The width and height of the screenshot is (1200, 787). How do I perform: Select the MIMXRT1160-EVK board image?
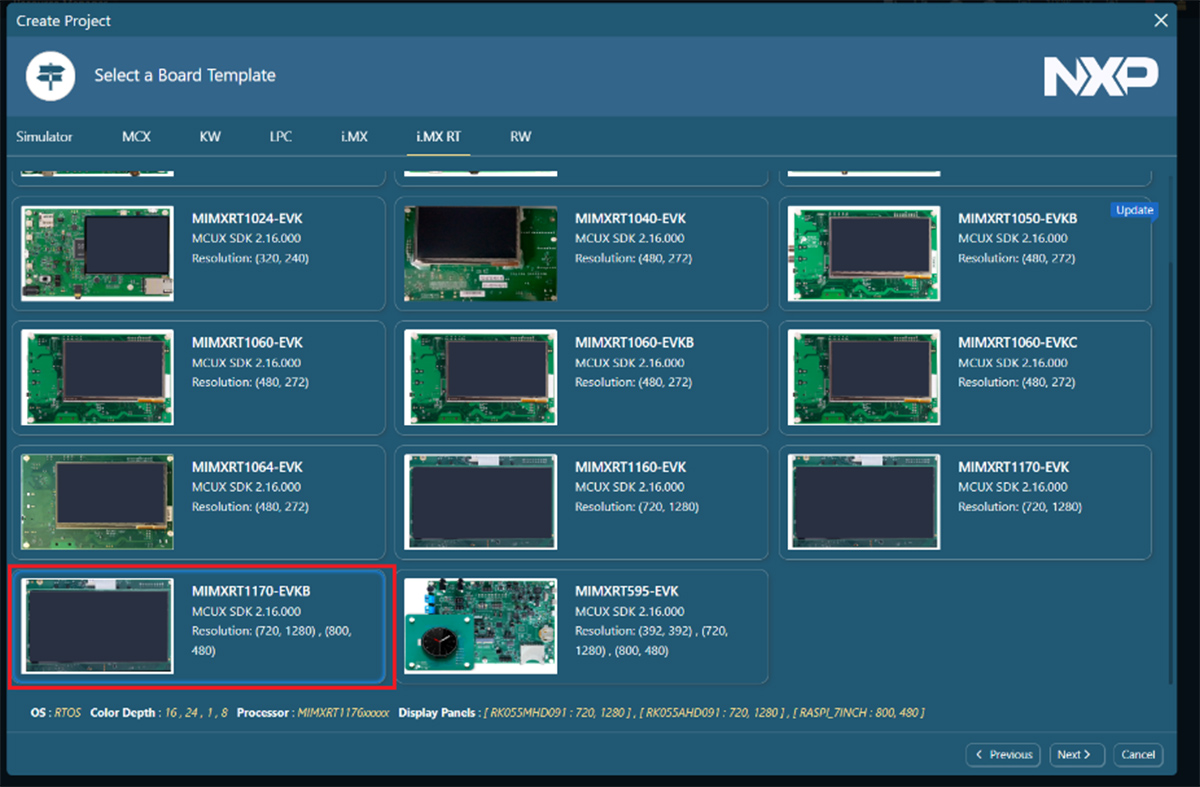pos(481,502)
